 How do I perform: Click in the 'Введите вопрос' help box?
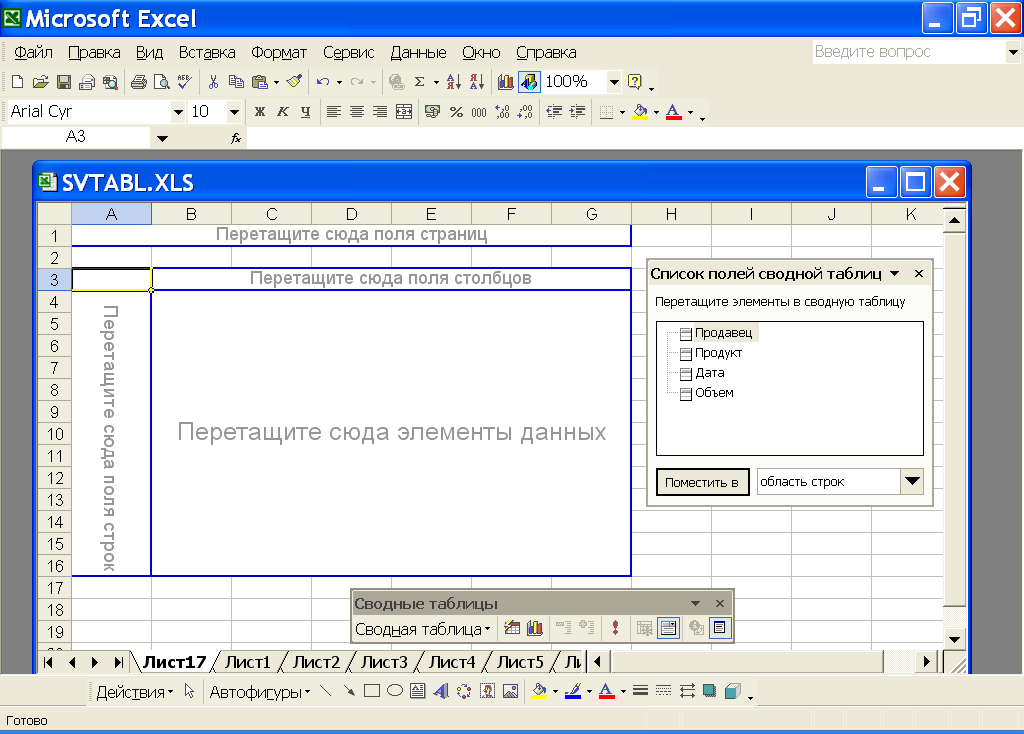(x=908, y=52)
